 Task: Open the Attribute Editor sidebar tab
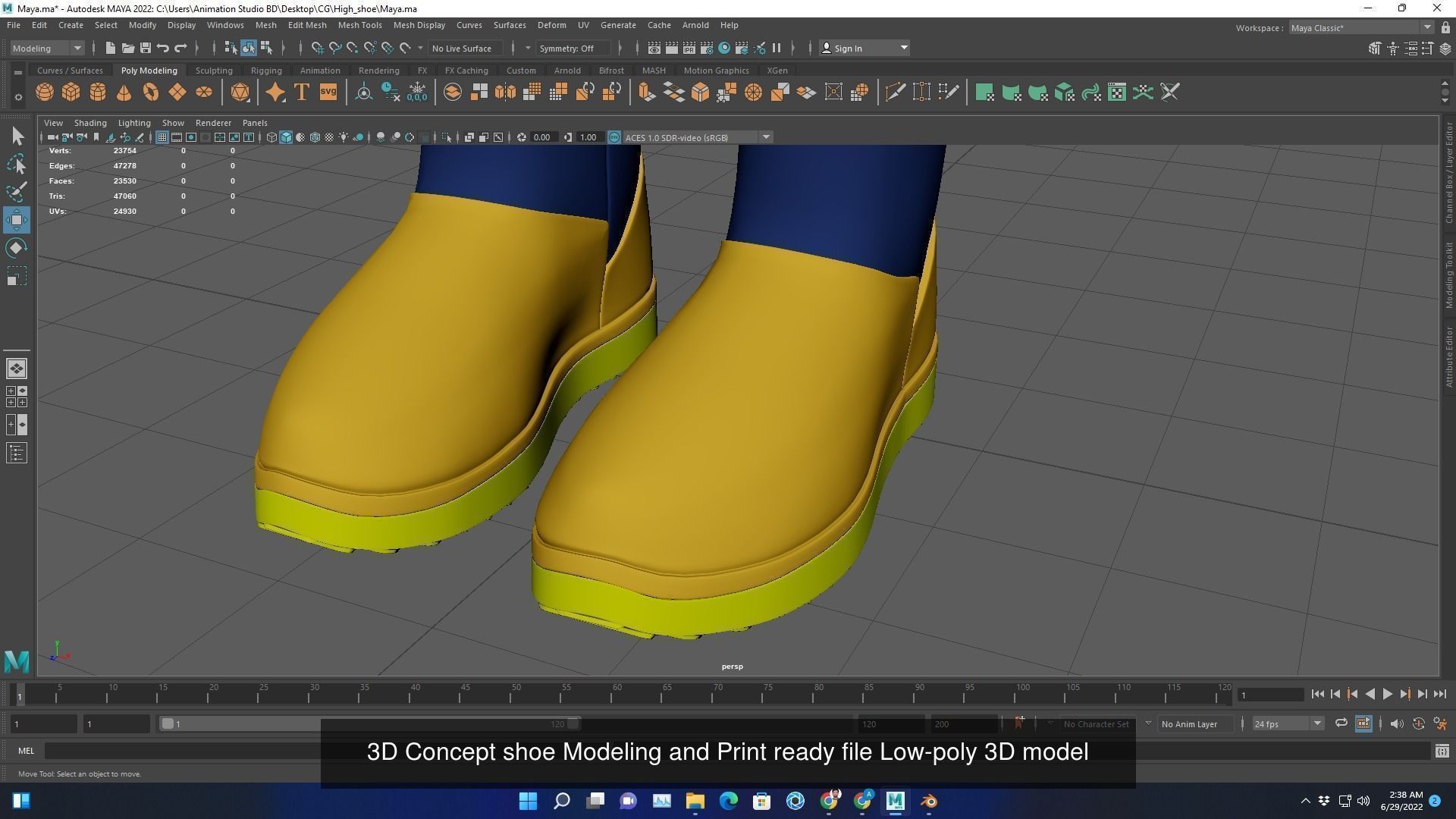(1448, 356)
